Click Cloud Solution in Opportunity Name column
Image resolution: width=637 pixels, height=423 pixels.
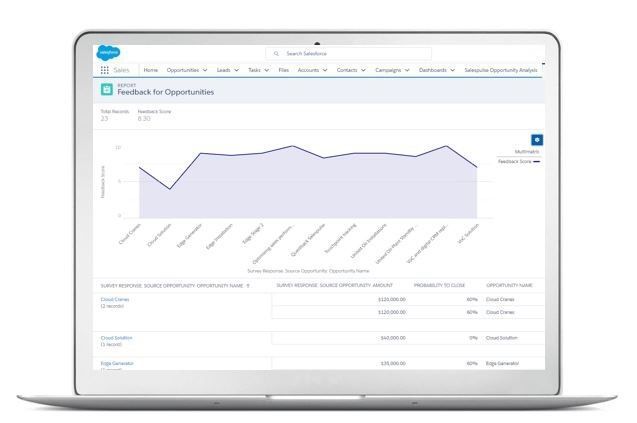click(502, 338)
